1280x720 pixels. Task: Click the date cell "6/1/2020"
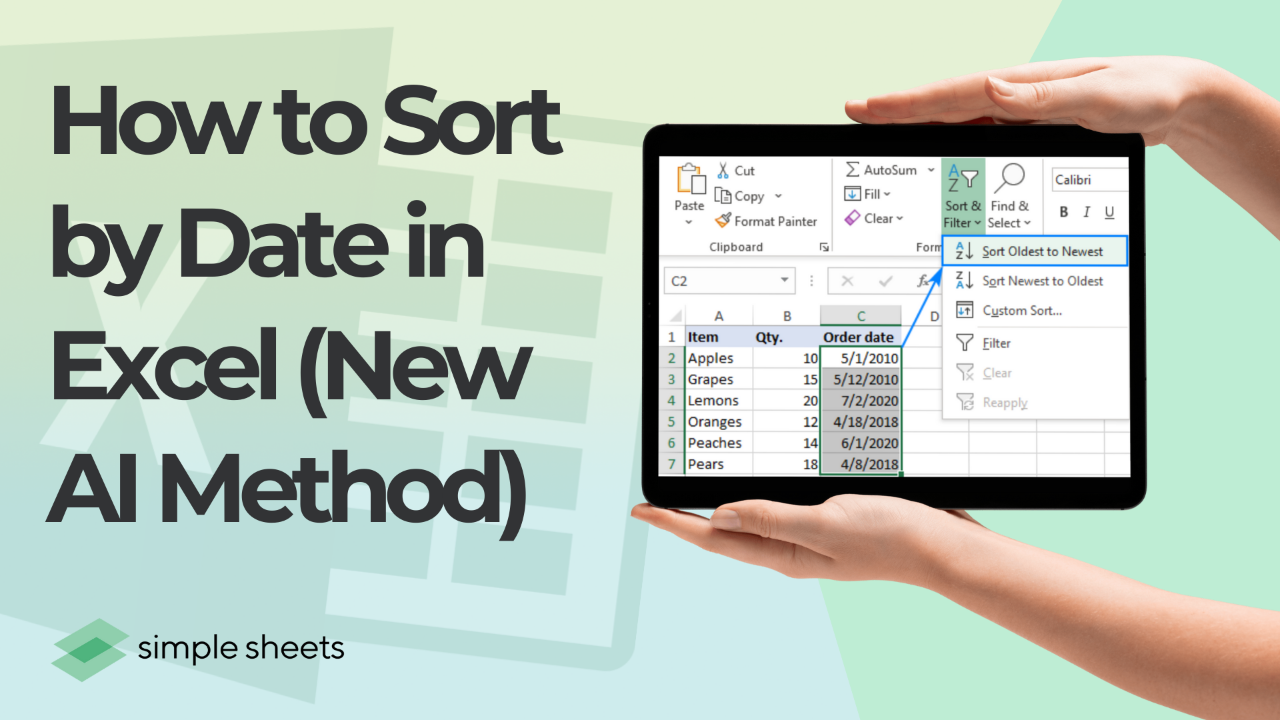(x=860, y=443)
